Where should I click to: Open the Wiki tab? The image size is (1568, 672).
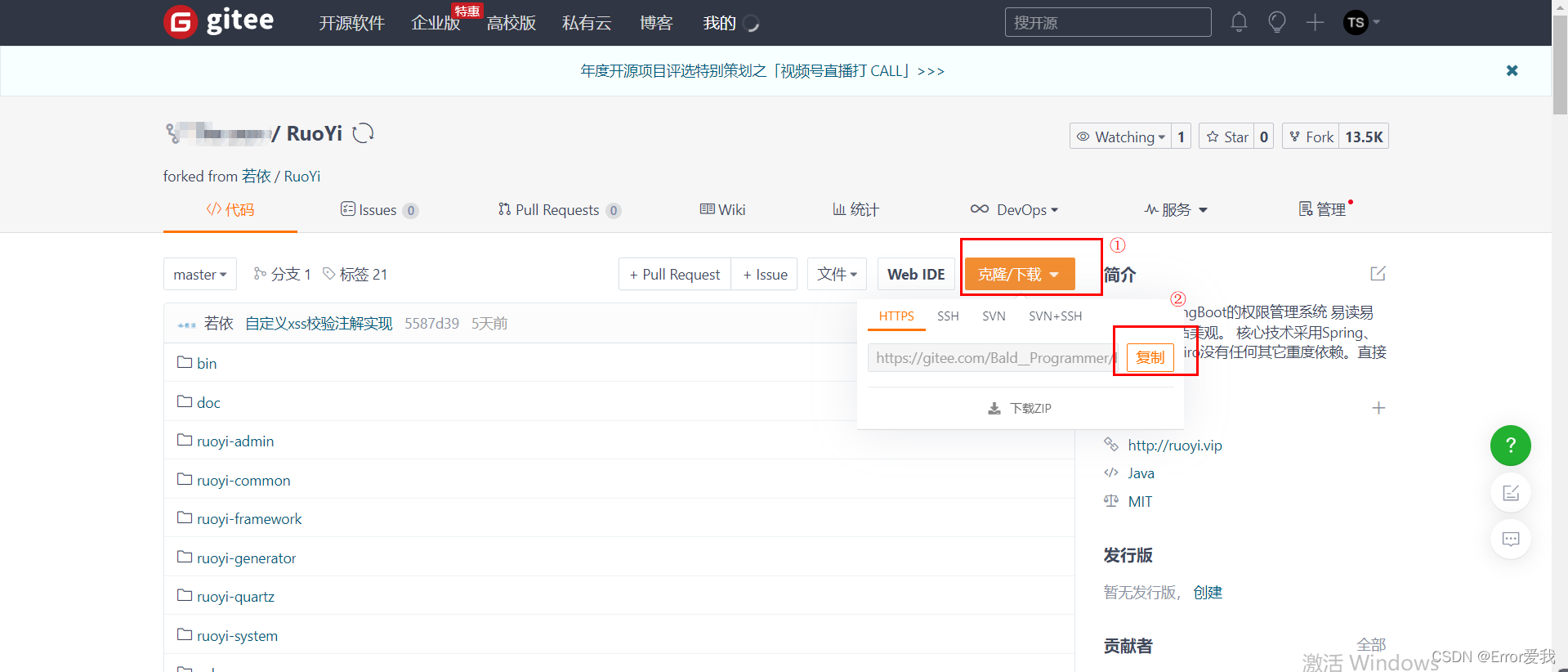[722, 209]
